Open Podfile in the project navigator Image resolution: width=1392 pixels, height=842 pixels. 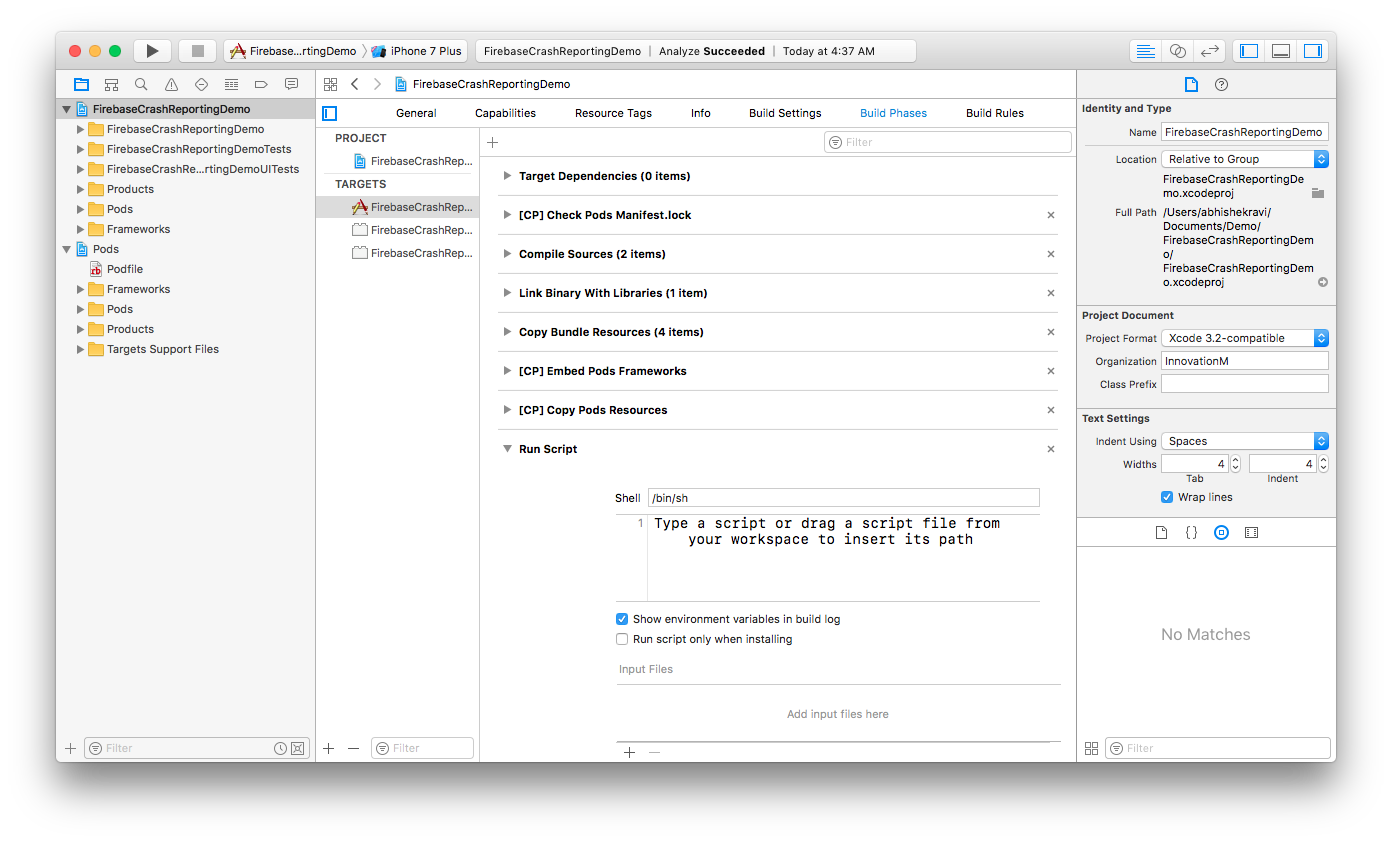click(x=125, y=269)
